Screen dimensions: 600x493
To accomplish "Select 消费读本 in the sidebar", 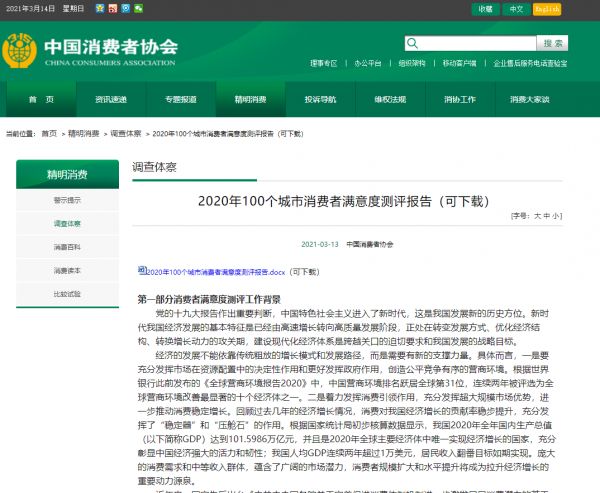I will [67, 271].
